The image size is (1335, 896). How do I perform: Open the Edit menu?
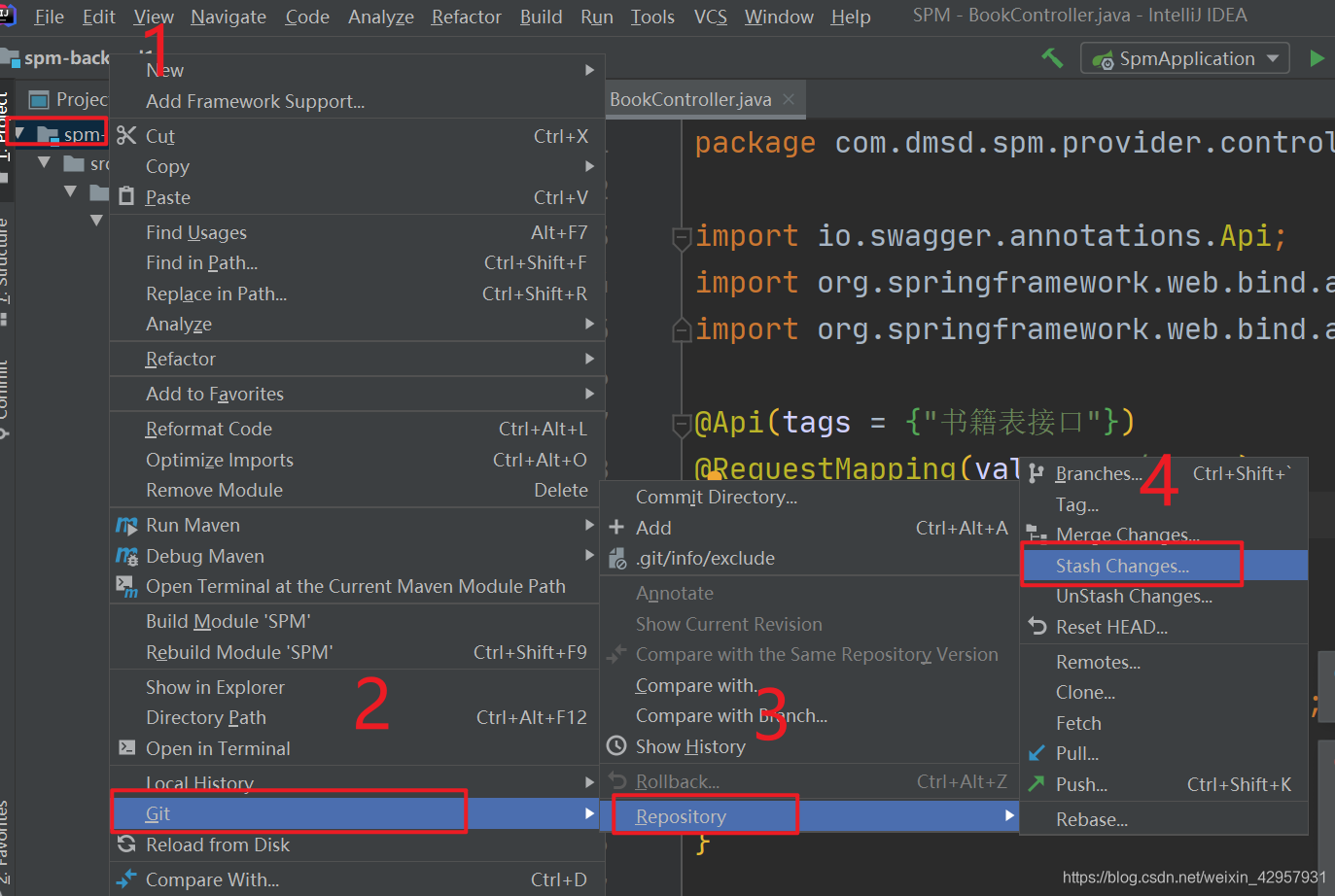pyautogui.click(x=98, y=17)
